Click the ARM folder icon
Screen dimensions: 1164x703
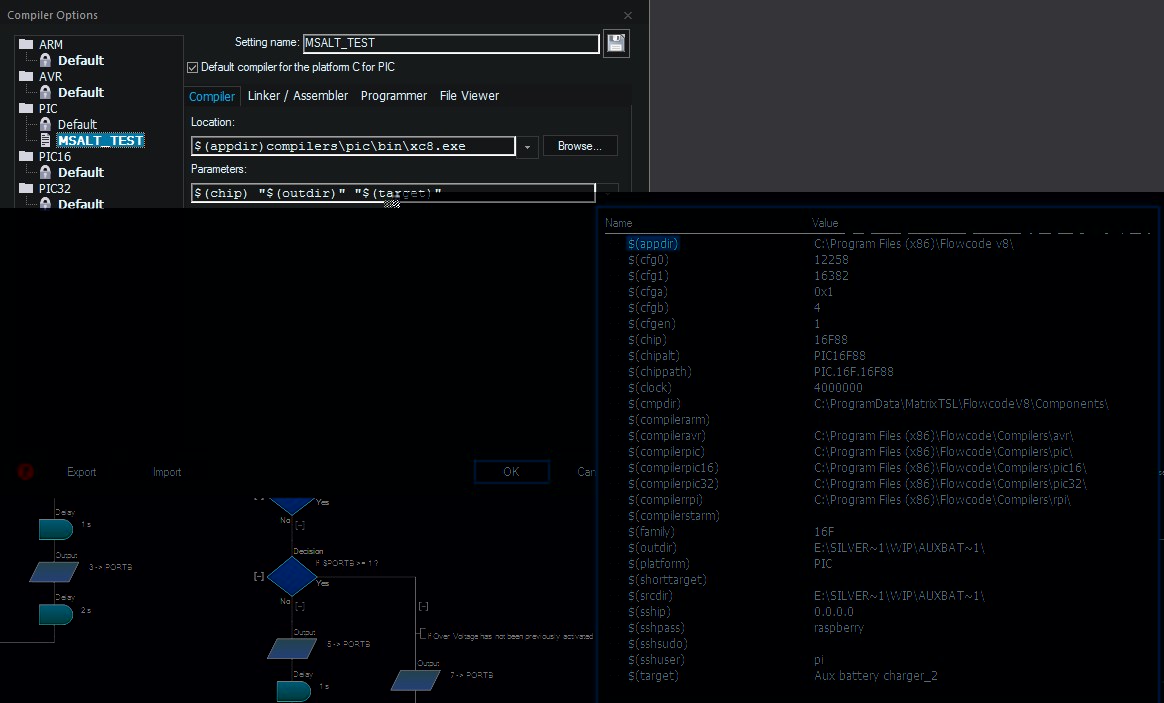tap(26, 44)
